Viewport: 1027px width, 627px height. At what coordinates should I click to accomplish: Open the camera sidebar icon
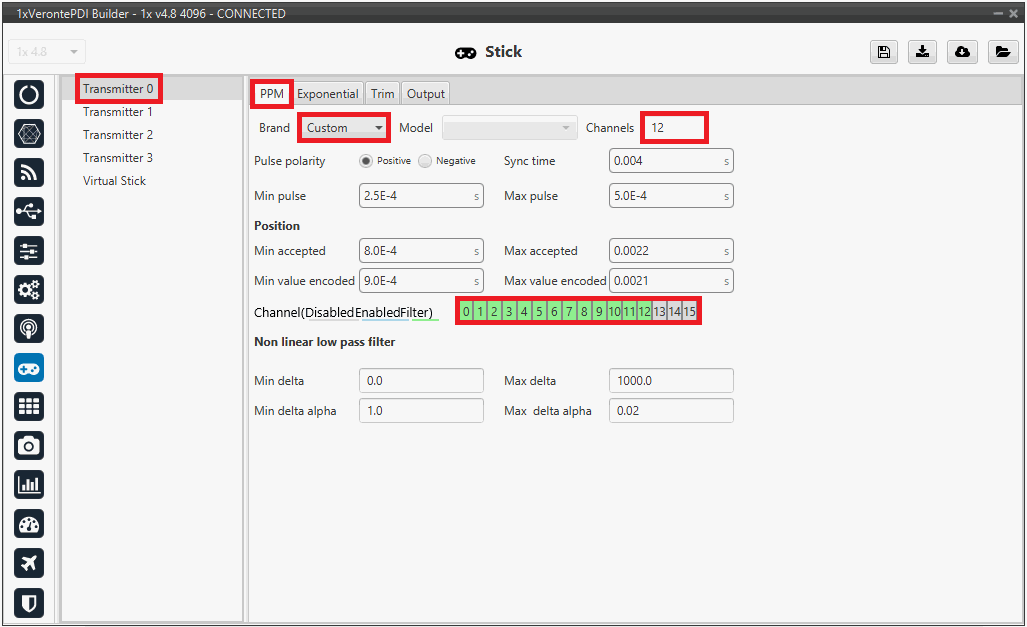point(29,446)
